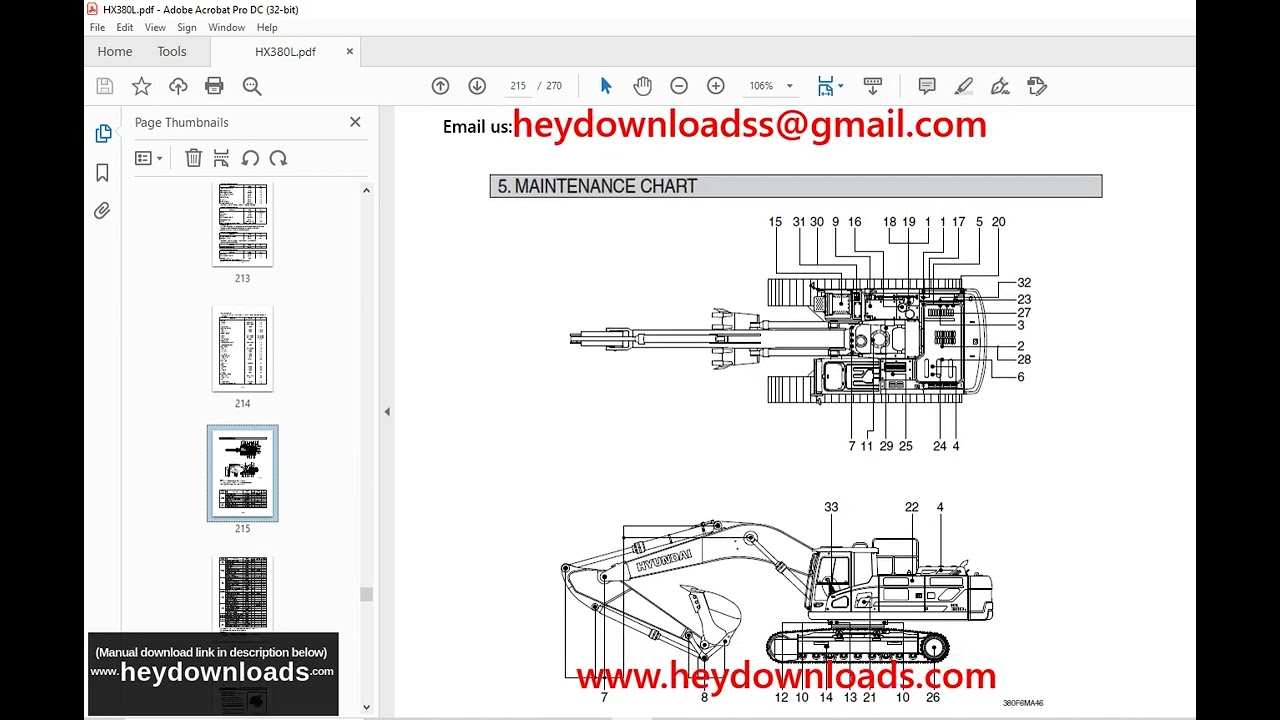Open the File menu
Image resolution: width=1280 pixels, height=720 pixels.
click(97, 28)
